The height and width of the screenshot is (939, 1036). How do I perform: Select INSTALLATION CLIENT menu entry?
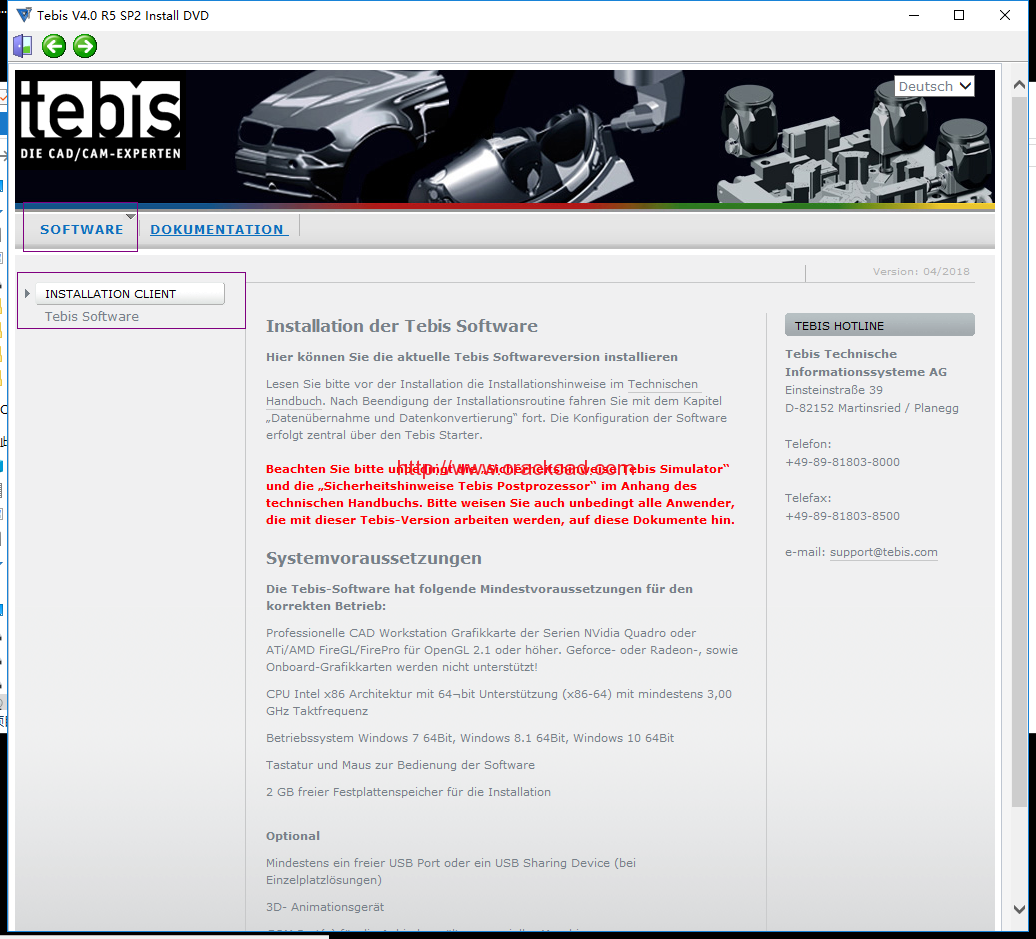[130, 293]
